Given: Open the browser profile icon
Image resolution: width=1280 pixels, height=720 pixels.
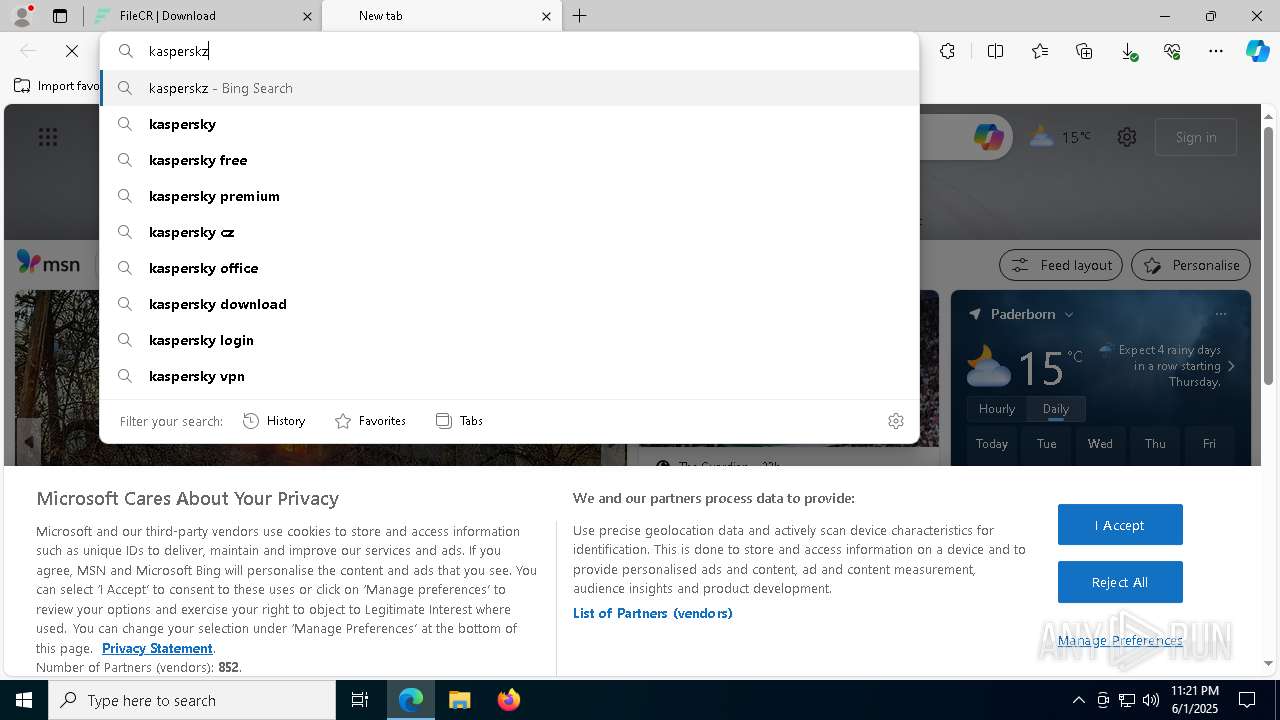Looking at the screenshot, I should (x=22, y=16).
